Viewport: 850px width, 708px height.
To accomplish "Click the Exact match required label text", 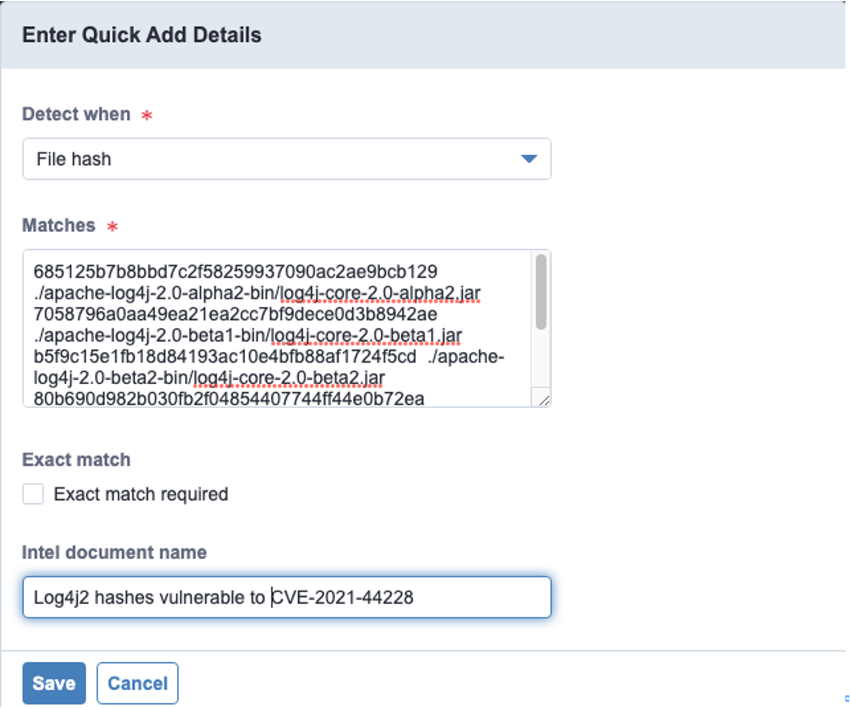I will click(141, 494).
